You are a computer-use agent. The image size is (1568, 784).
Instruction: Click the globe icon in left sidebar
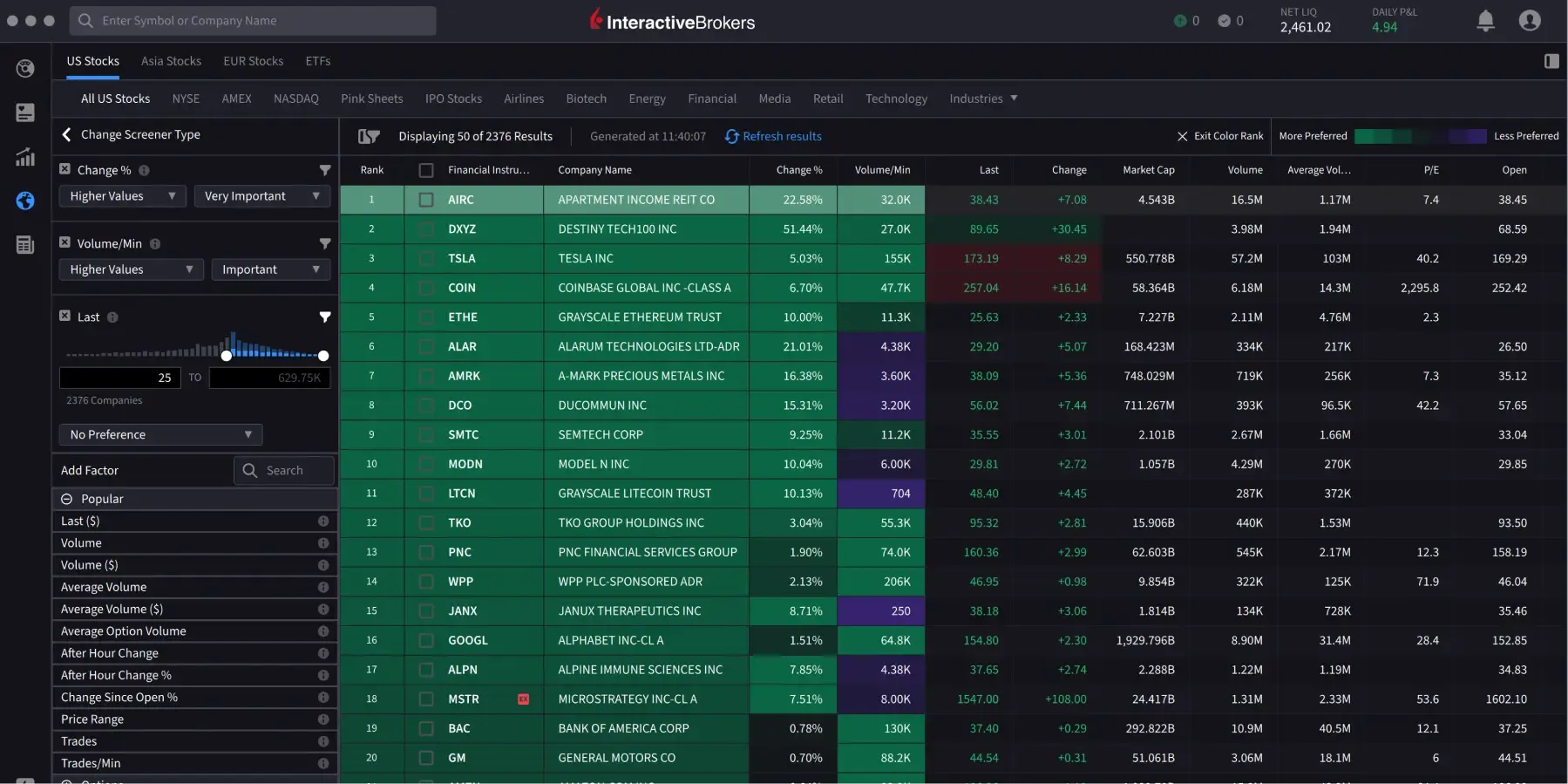(25, 201)
